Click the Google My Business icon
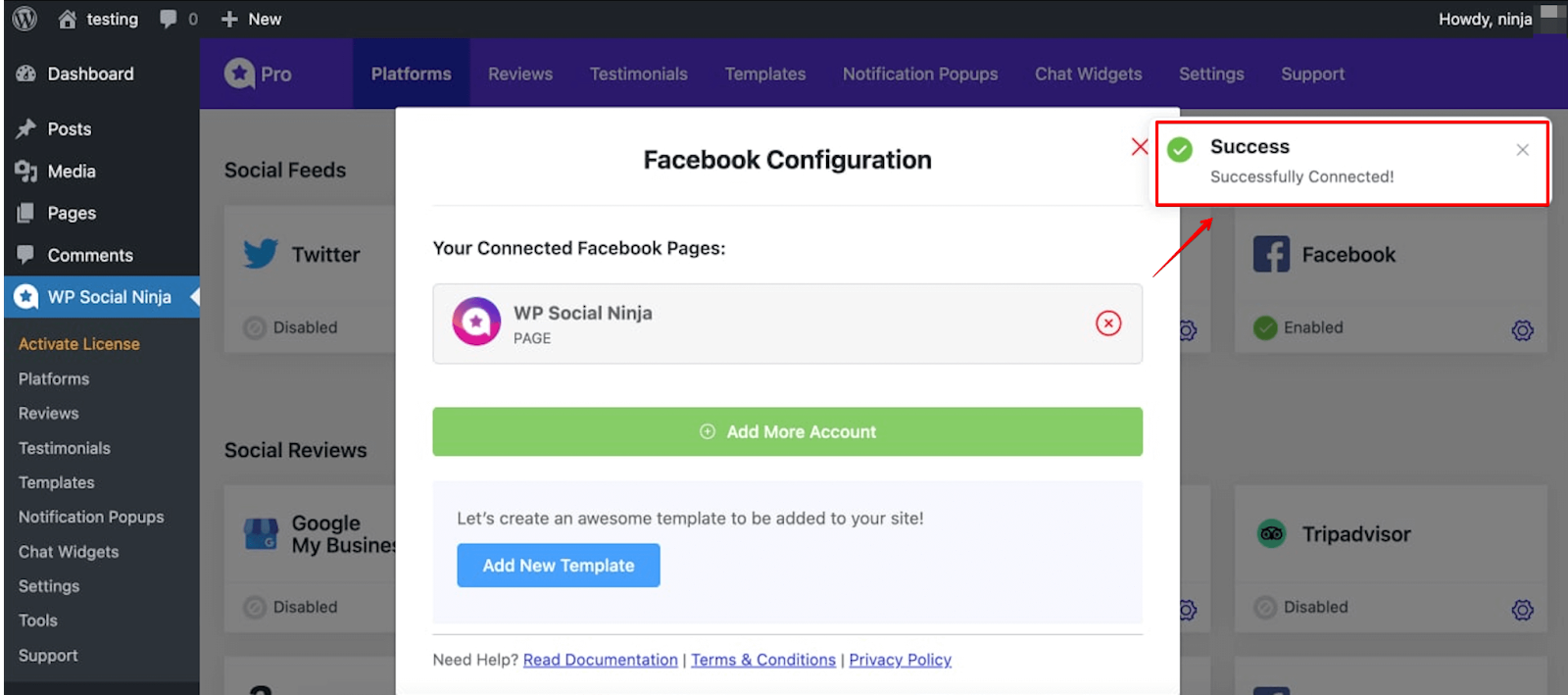 tap(261, 533)
